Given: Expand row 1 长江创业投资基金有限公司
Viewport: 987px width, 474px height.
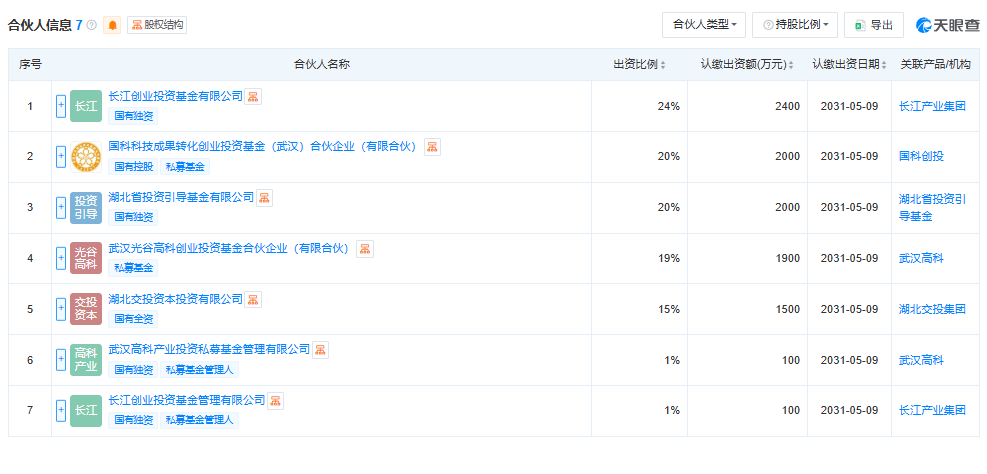Looking at the screenshot, I should click(61, 106).
